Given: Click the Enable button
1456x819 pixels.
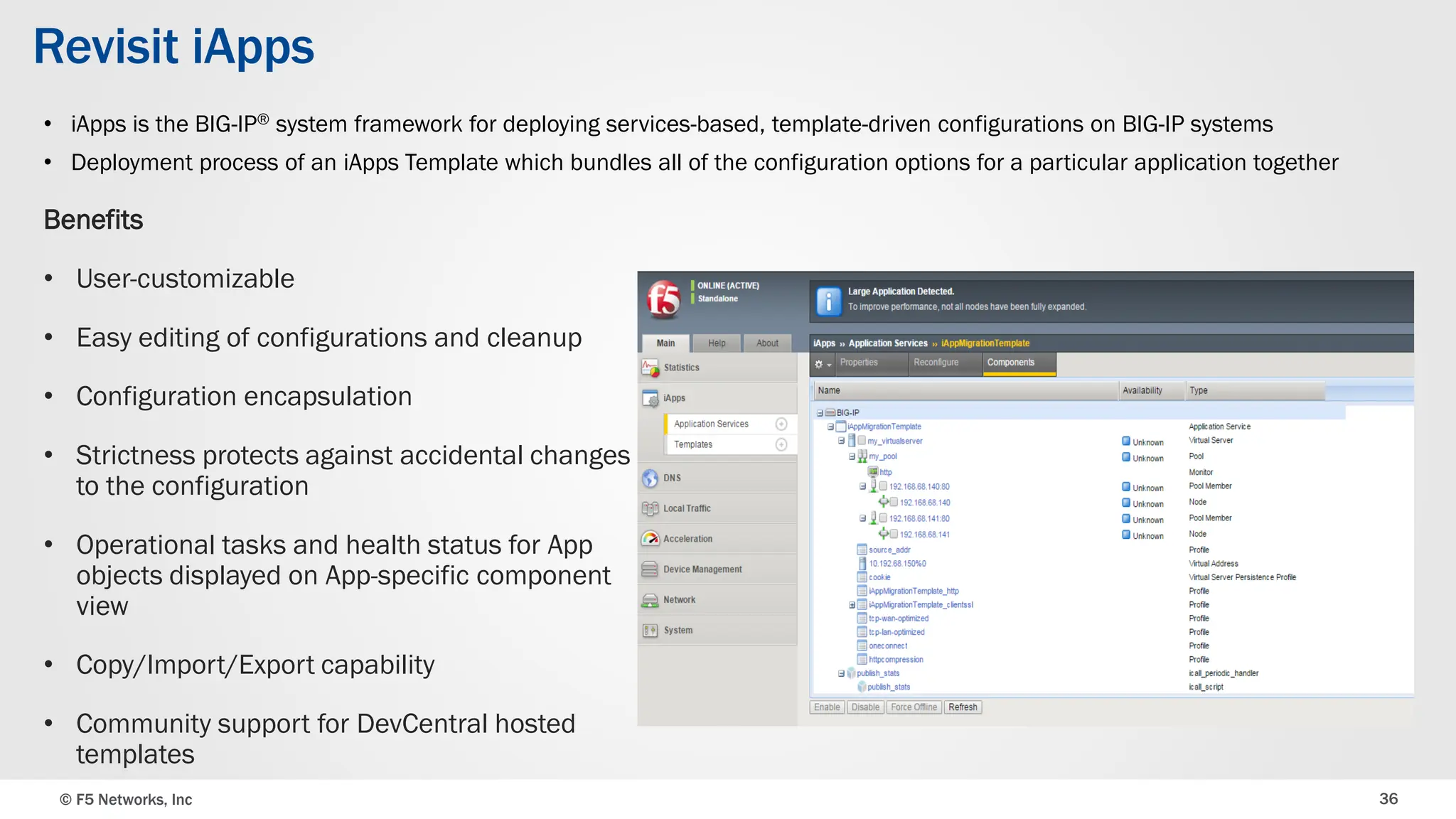Looking at the screenshot, I should (827, 707).
